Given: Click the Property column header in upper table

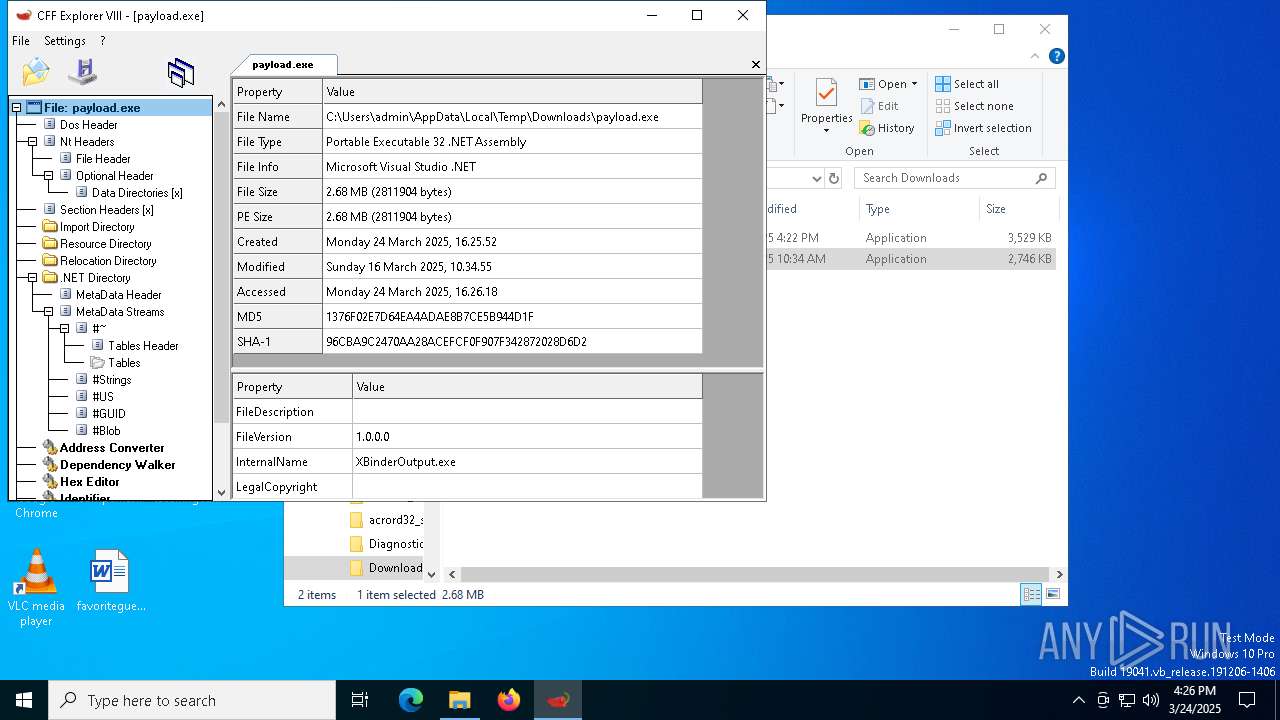Looking at the screenshot, I should [278, 92].
